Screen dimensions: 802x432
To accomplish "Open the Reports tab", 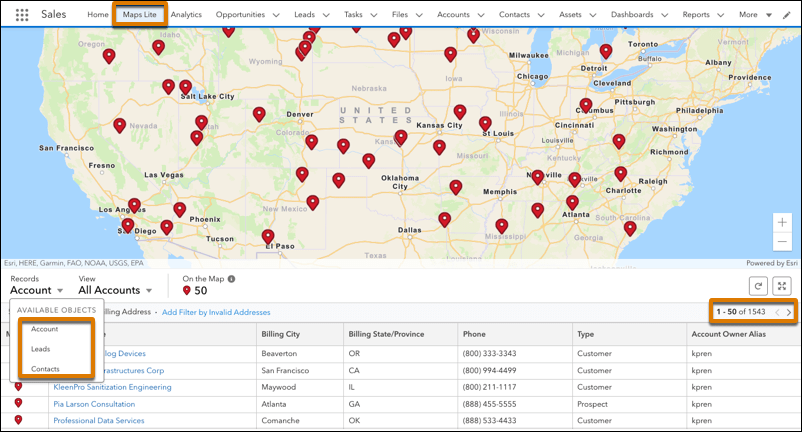I will [x=696, y=15].
